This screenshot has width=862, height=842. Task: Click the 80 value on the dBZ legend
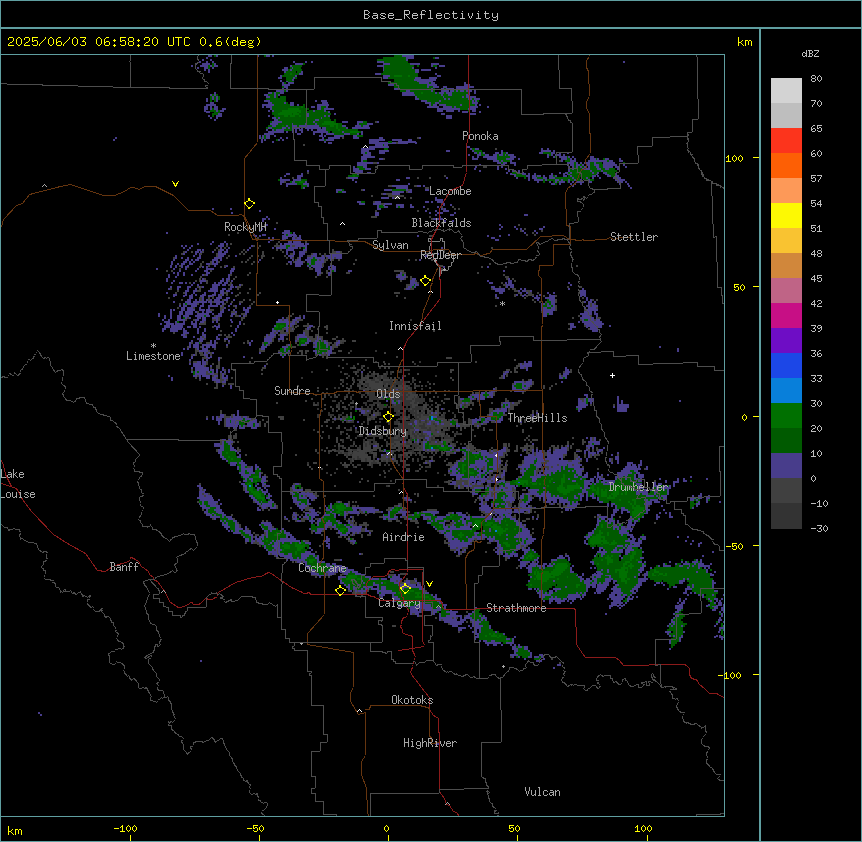coord(816,79)
